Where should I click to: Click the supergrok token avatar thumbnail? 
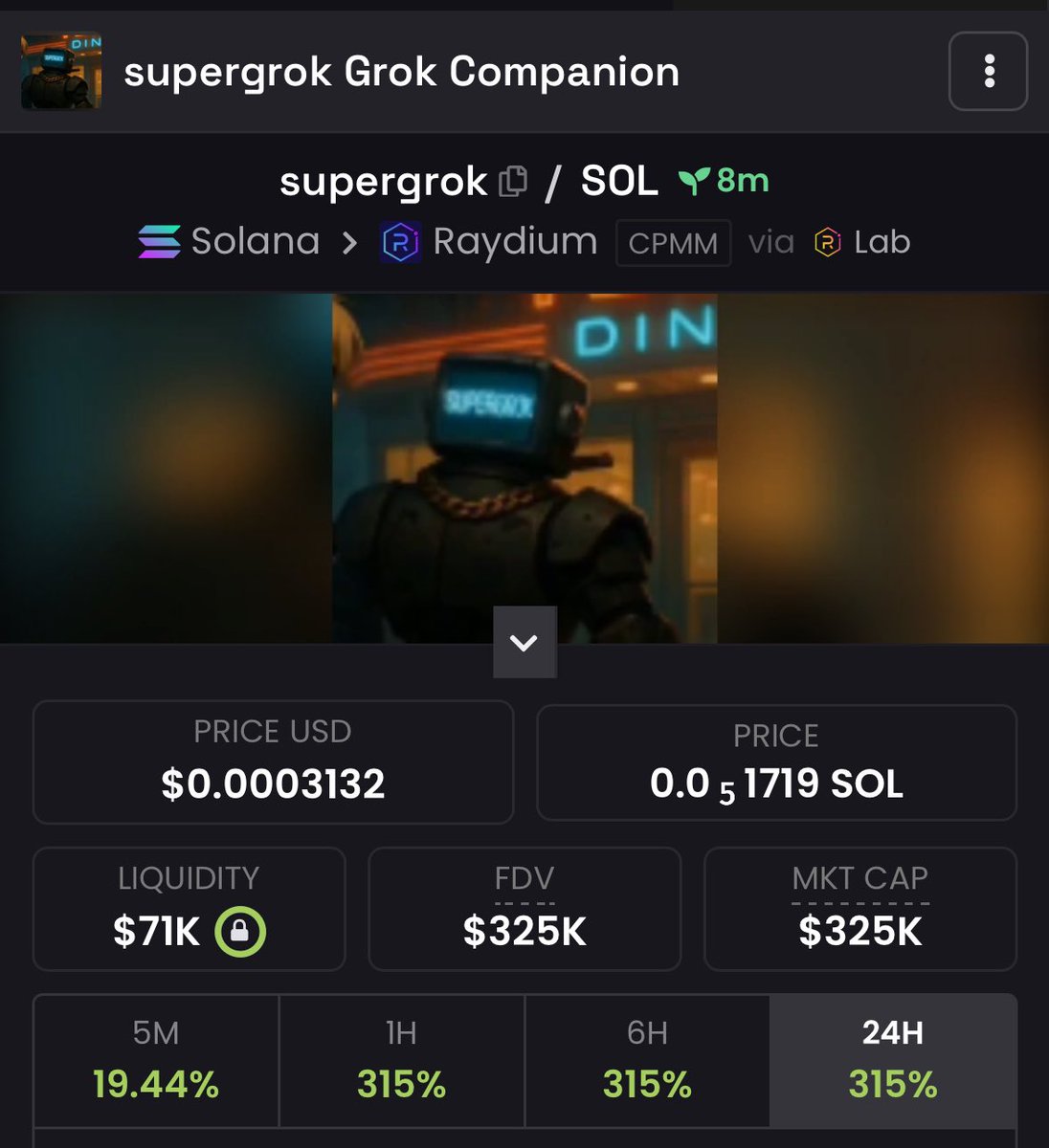tap(61, 72)
